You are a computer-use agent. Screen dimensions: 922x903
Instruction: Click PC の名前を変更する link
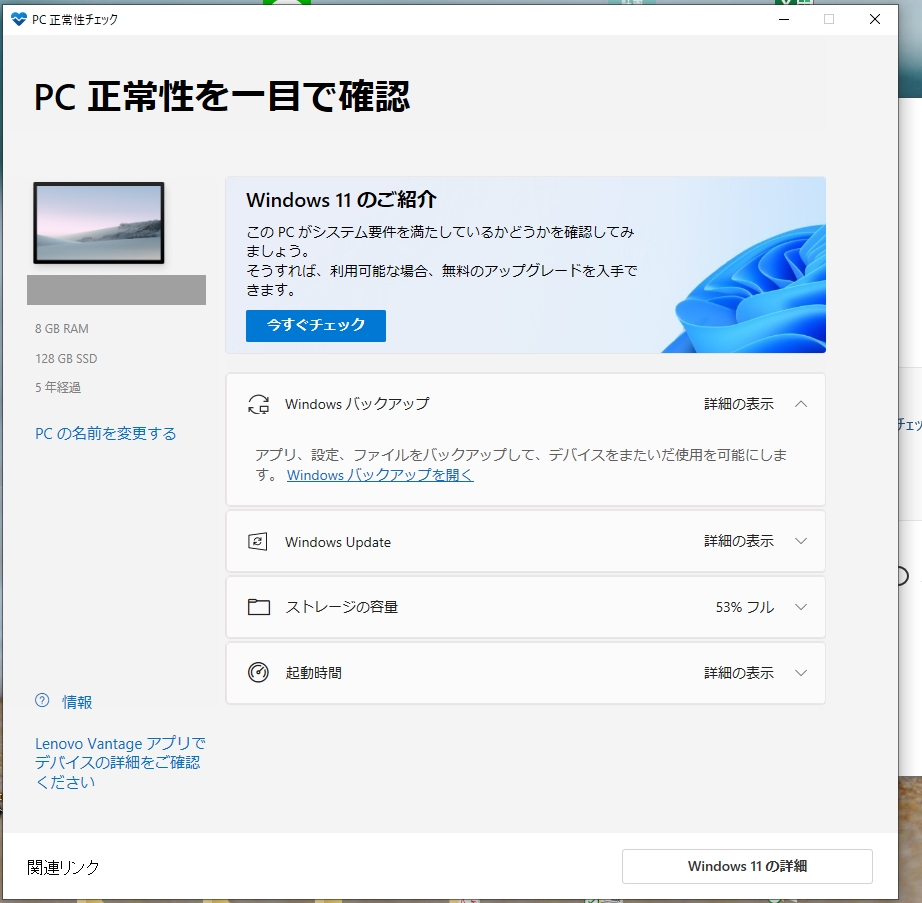pyautogui.click(x=106, y=433)
